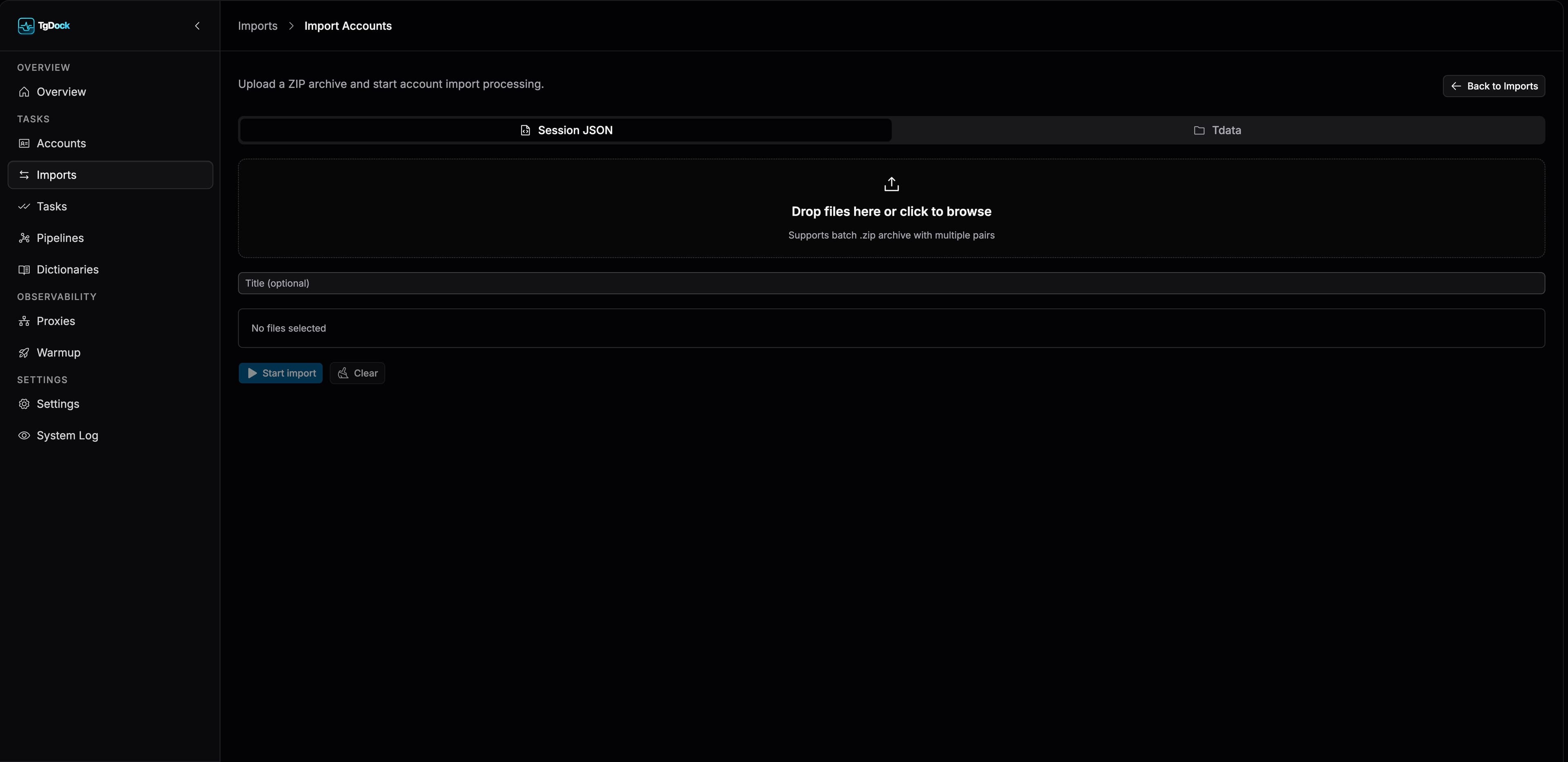Click the Dictionaries book icon
Image resolution: width=1568 pixels, height=762 pixels.
[x=24, y=270]
